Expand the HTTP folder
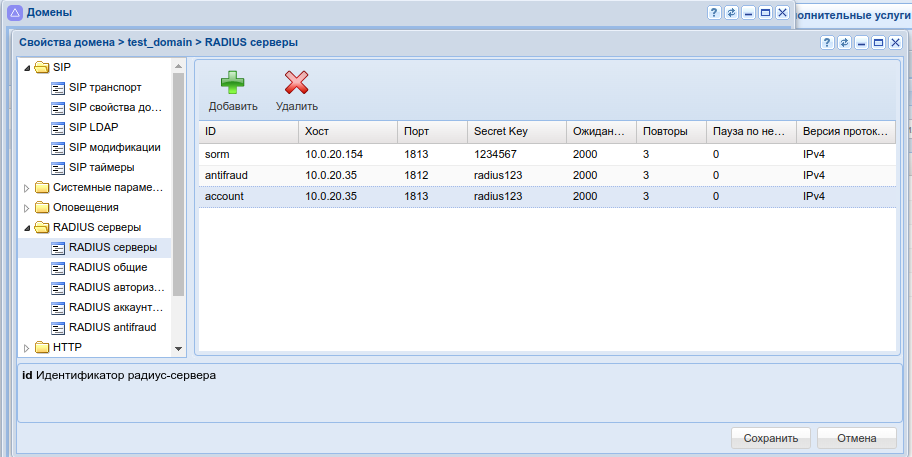Image resolution: width=912 pixels, height=457 pixels. 27,348
